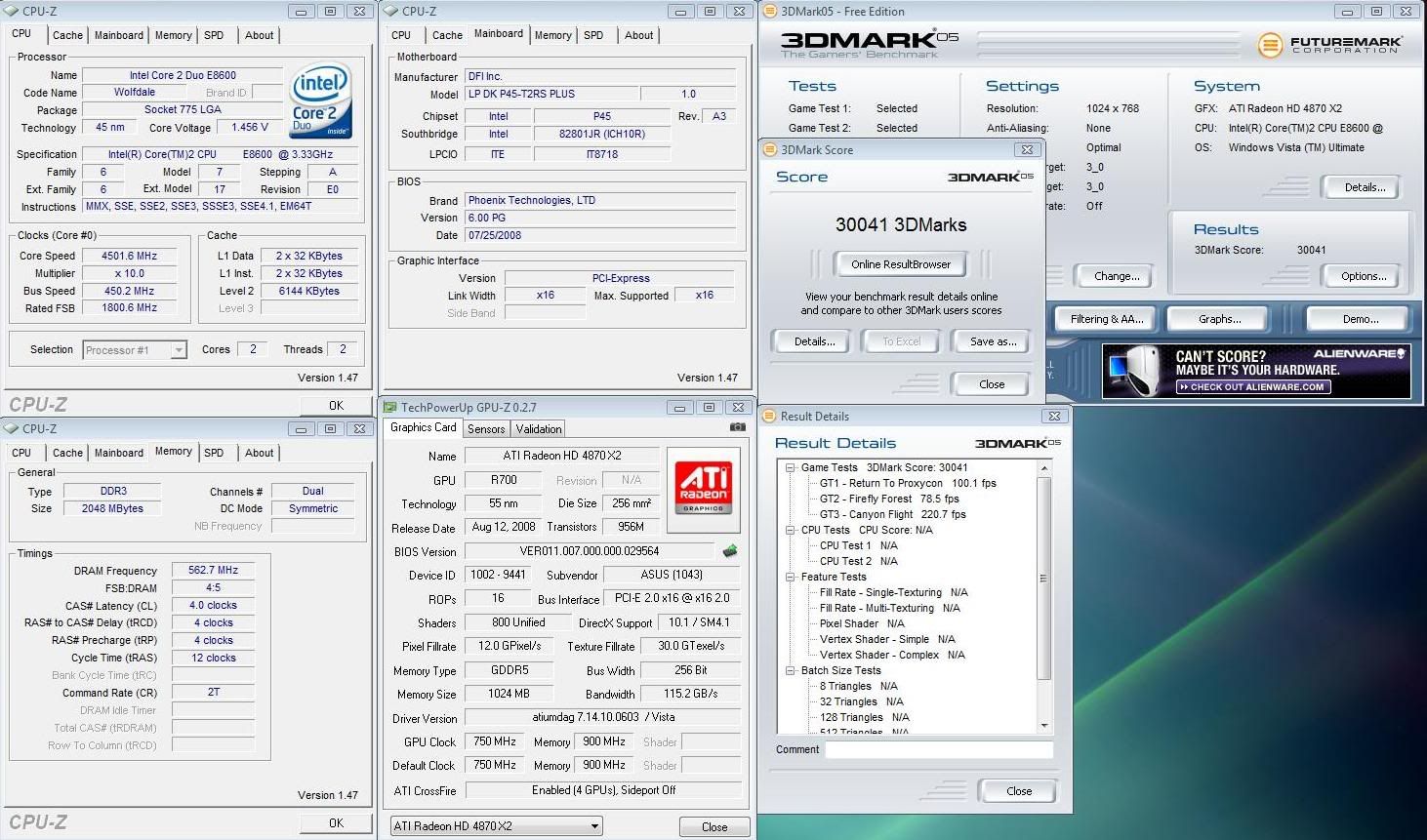Click Close in Result Details window

1019,791
